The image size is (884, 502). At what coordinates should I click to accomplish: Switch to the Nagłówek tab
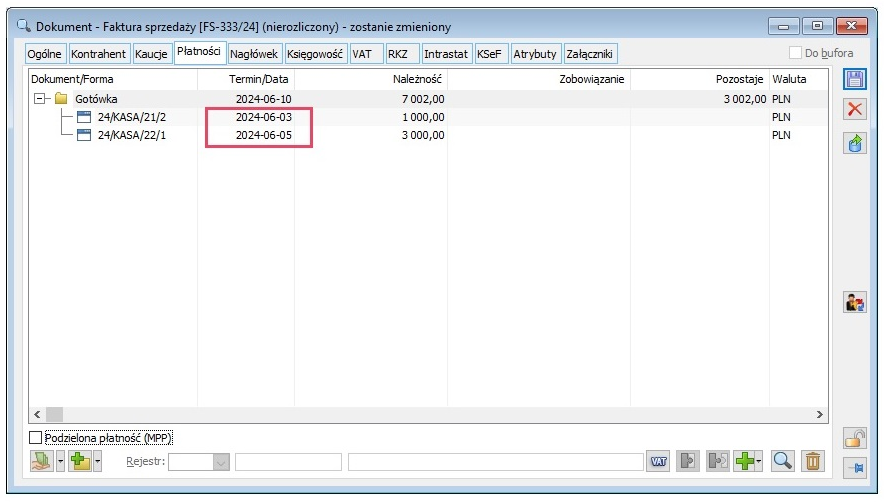[254, 54]
